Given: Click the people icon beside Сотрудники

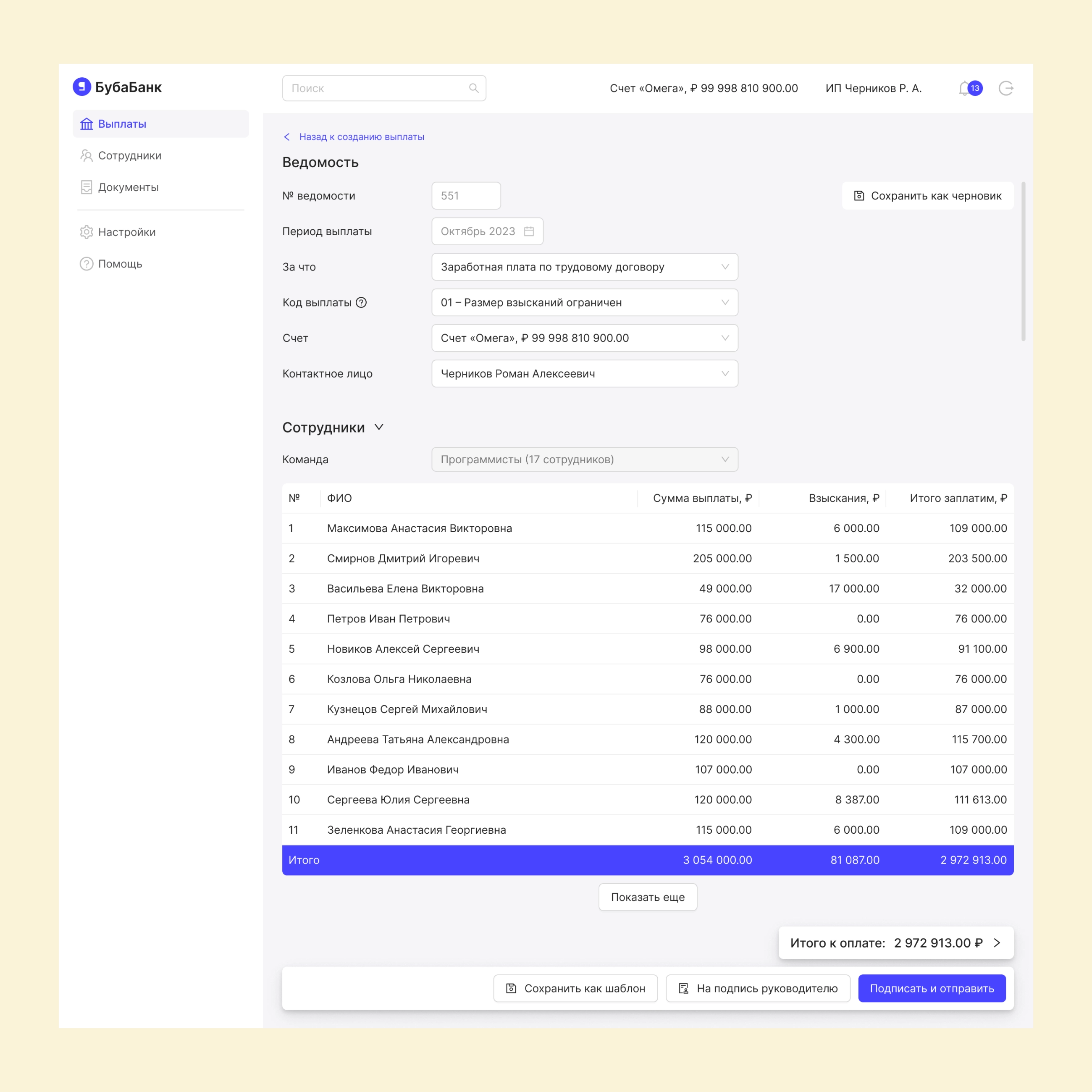Looking at the screenshot, I should (87, 155).
